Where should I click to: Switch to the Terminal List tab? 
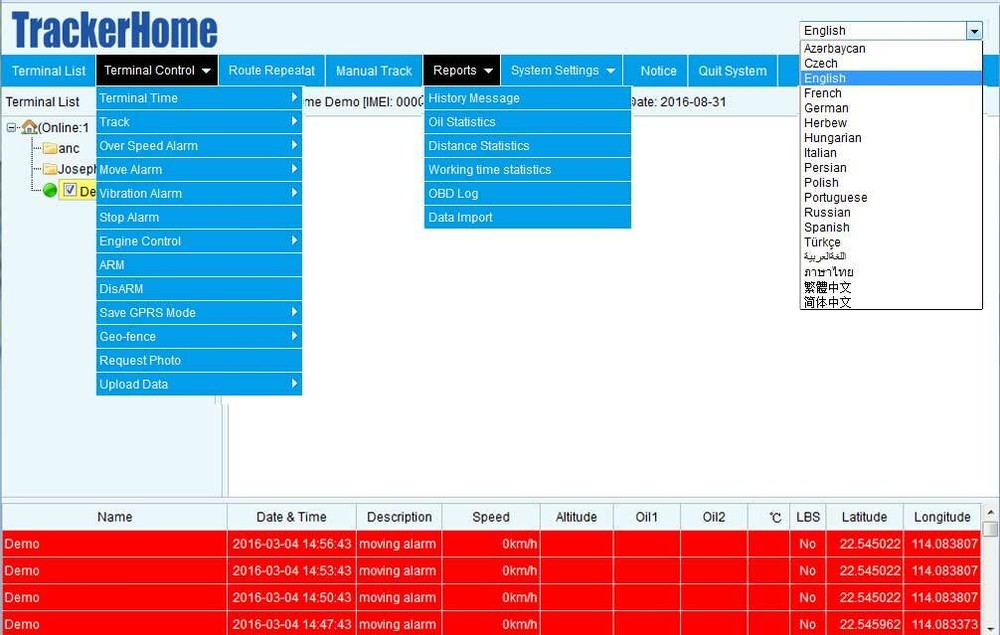pos(48,70)
